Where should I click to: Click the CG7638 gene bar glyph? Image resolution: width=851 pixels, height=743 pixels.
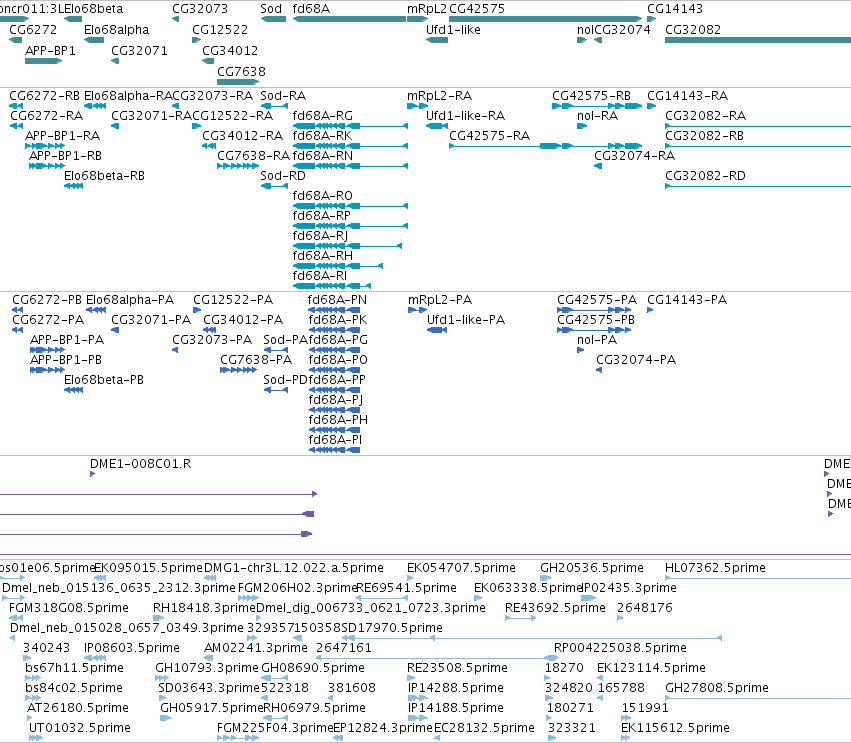[x=238, y=82]
